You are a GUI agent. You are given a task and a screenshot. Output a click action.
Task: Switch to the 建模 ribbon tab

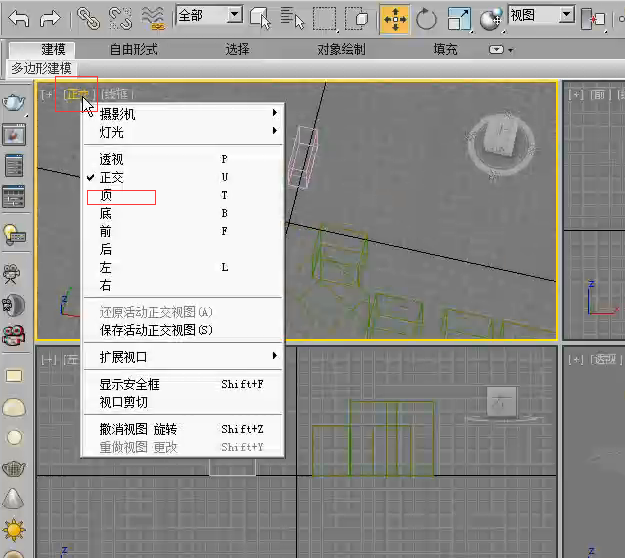[53, 49]
